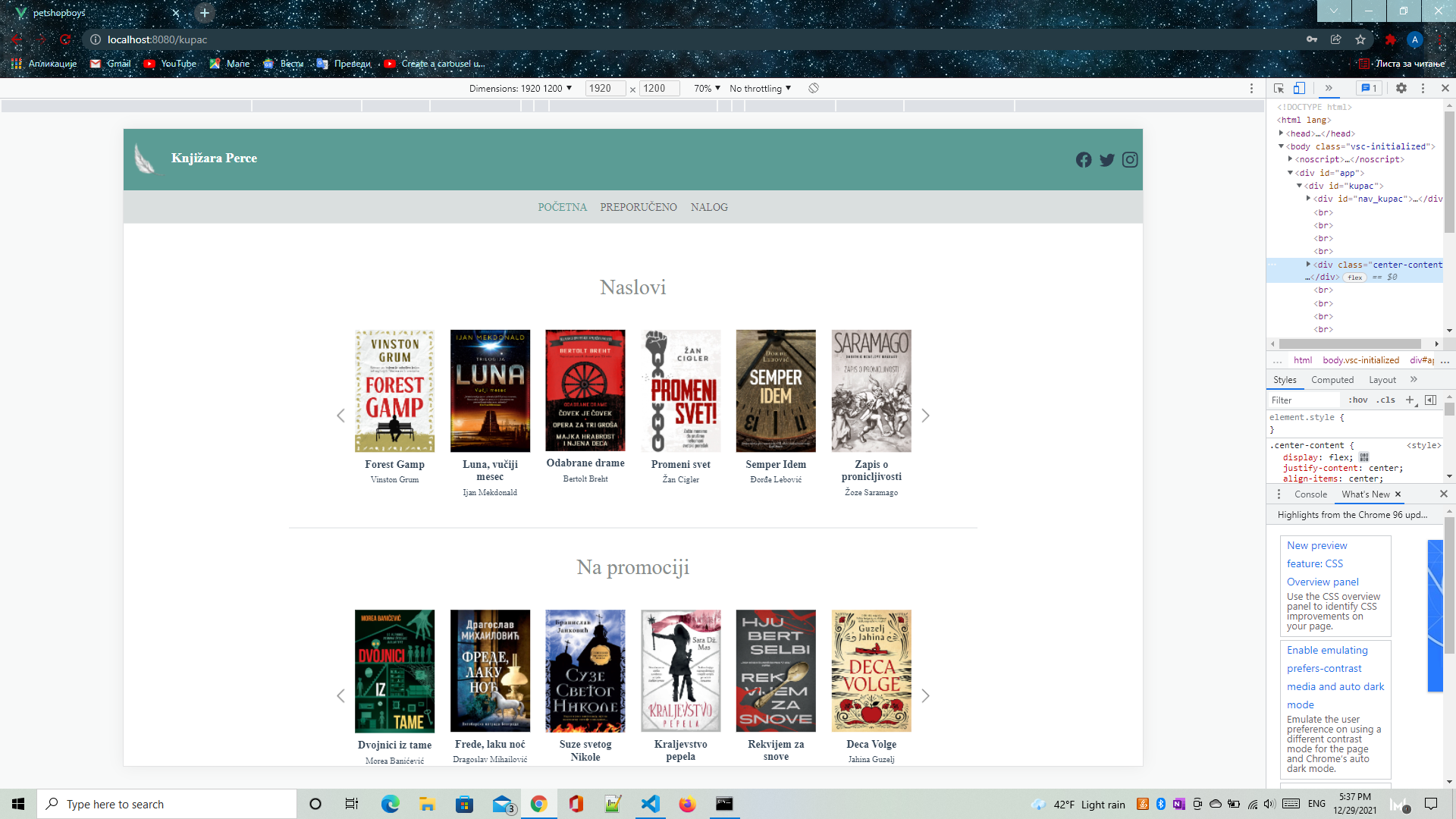1456x819 pixels.
Task: Show more DevTools panels chevron
Action: pyautogui.click(x=1329, y=88)
